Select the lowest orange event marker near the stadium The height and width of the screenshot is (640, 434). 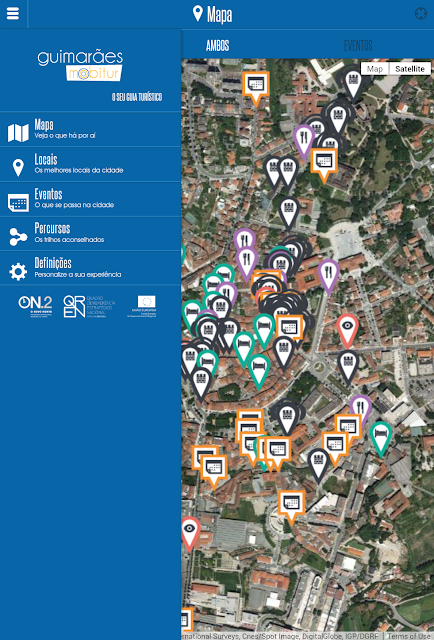pyautogui.click(x=292, y=507)
